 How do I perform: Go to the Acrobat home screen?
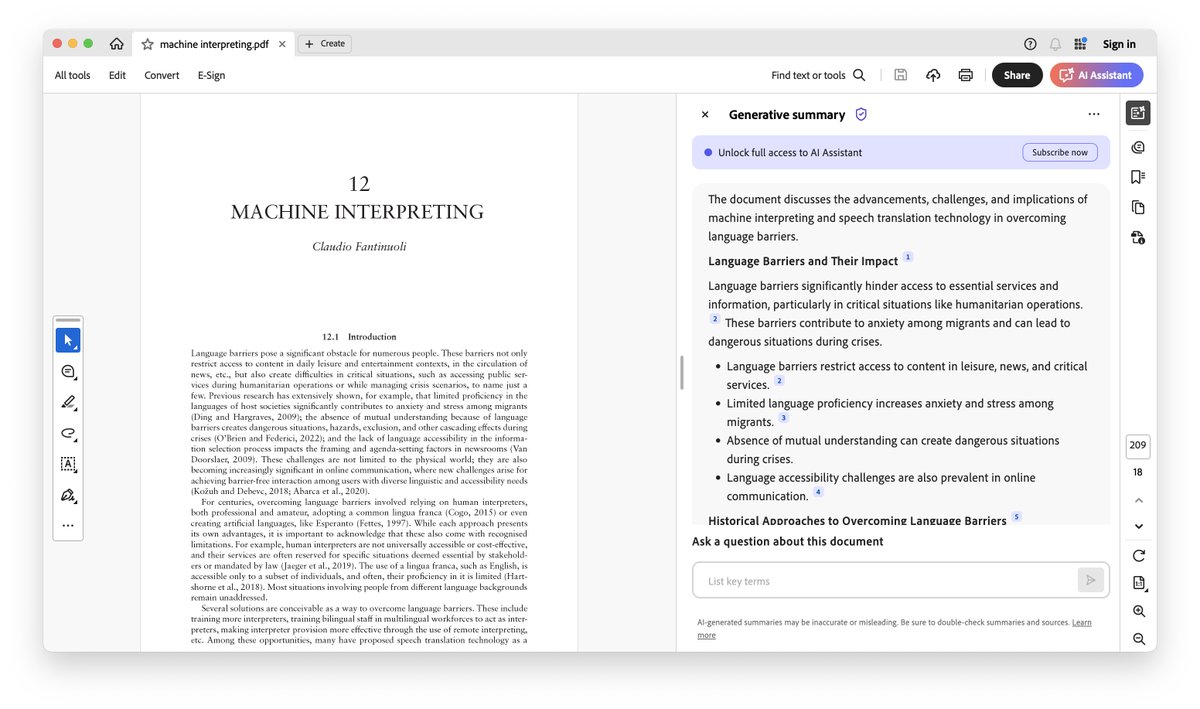point(117,44)
